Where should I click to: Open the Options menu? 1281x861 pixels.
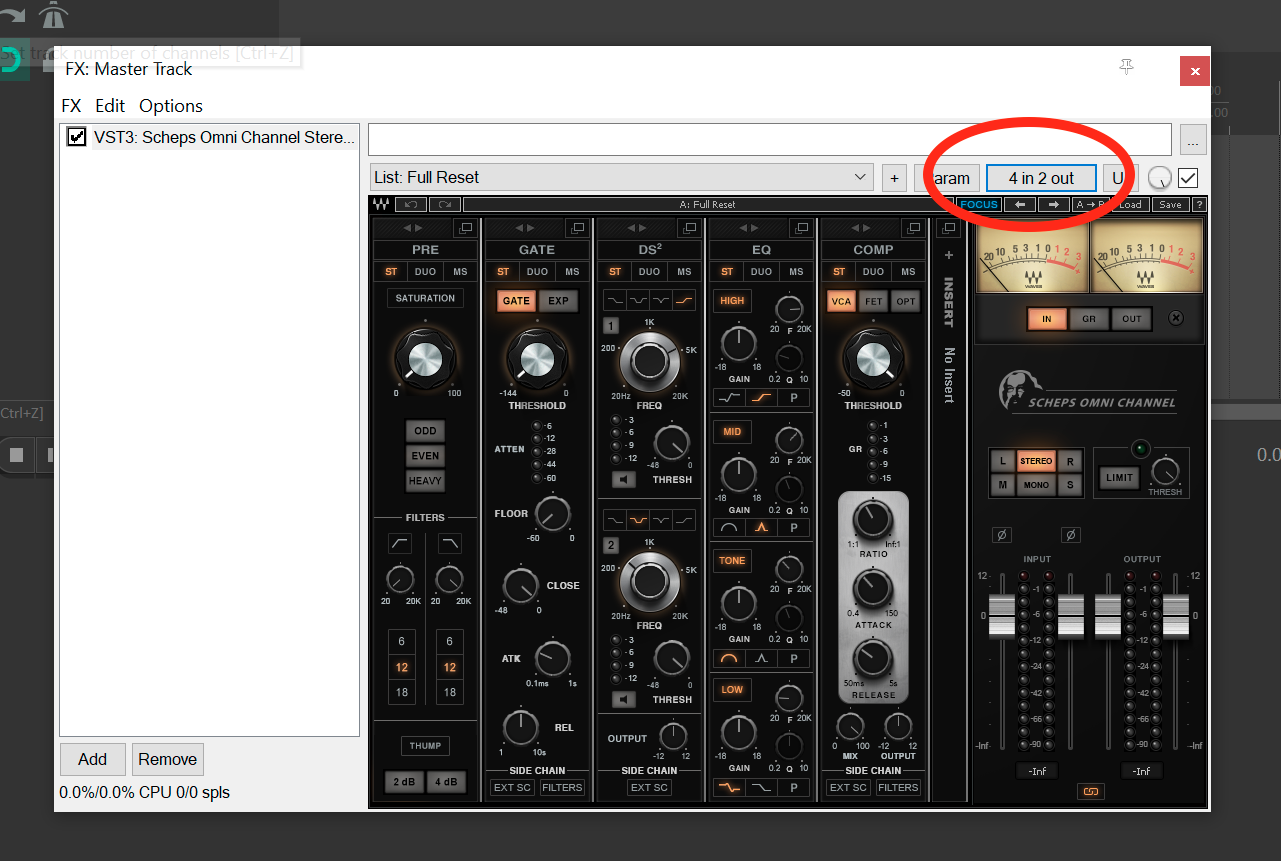pos(171,106)
